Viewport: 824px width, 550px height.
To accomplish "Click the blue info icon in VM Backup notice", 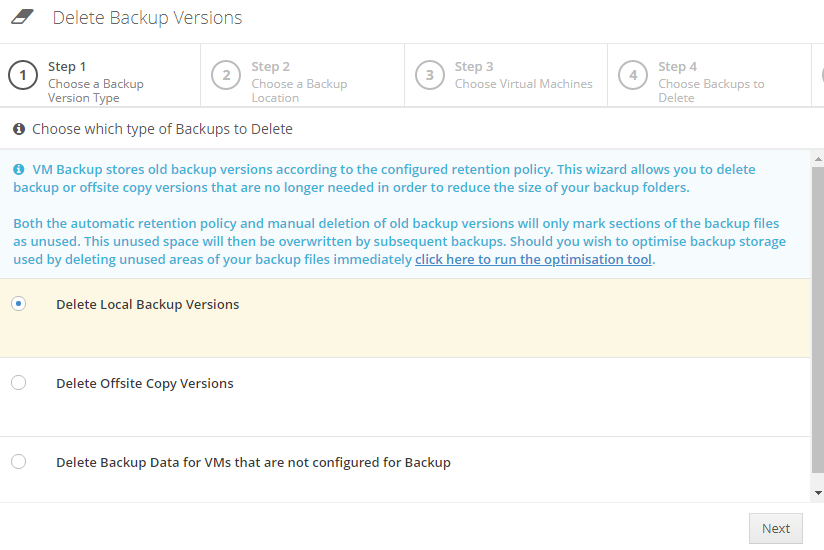I will (x=19, y=169).
